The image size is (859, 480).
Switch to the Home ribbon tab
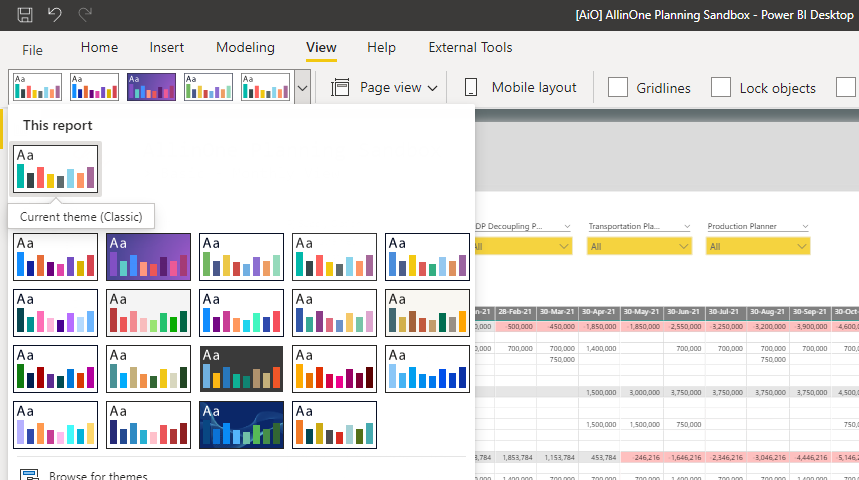click(x=99, y=48)
